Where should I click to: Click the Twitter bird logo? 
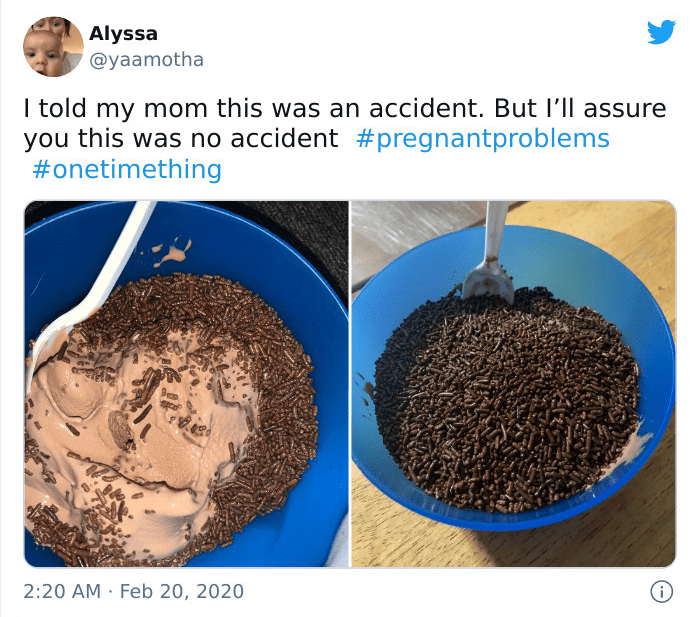[x=662, y=32]
